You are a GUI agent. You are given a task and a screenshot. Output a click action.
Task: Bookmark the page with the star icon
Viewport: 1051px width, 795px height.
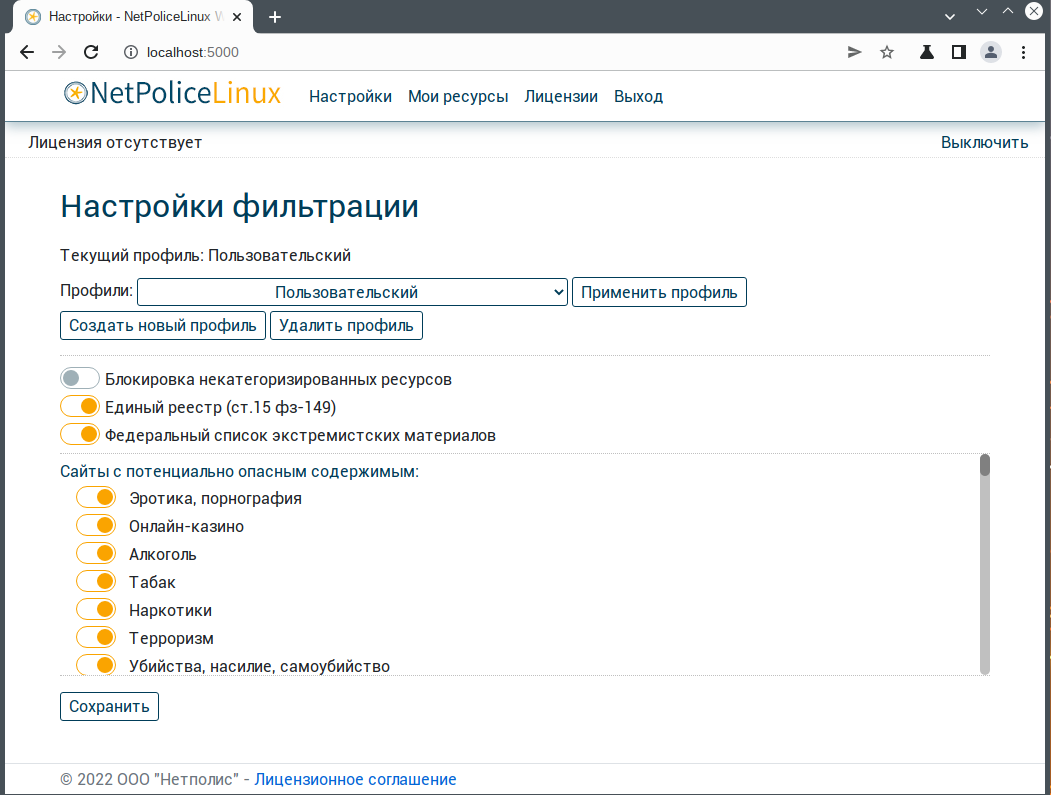(887, 52)
